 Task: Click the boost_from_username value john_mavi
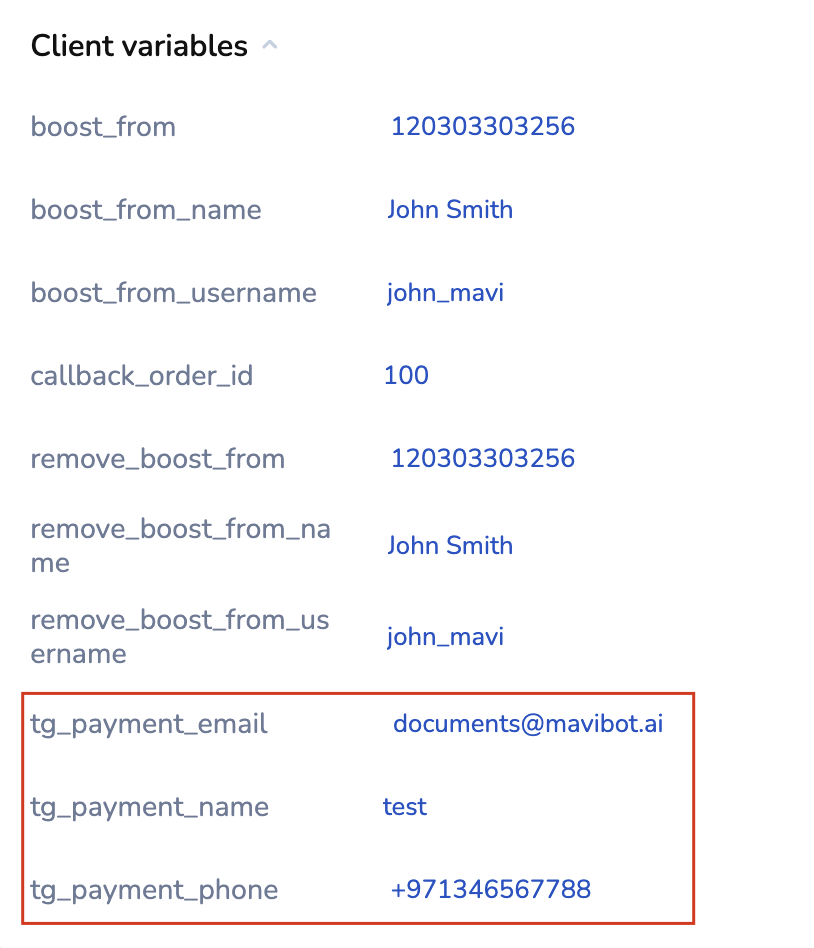point(445,293)
